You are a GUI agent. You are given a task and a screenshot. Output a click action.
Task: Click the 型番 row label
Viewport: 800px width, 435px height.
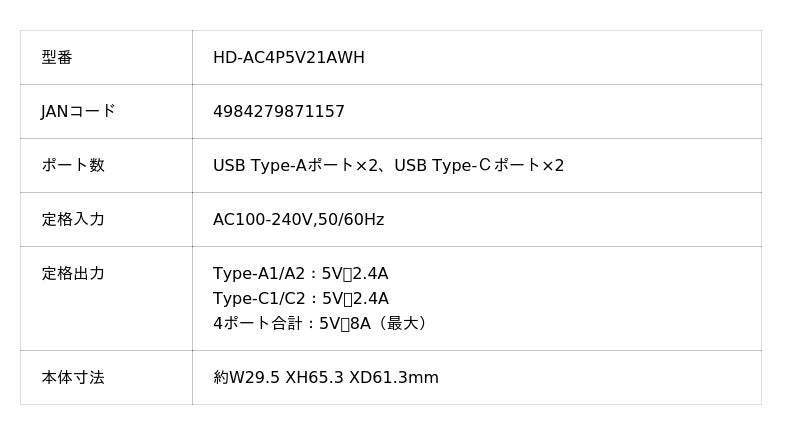coord(57,58)
